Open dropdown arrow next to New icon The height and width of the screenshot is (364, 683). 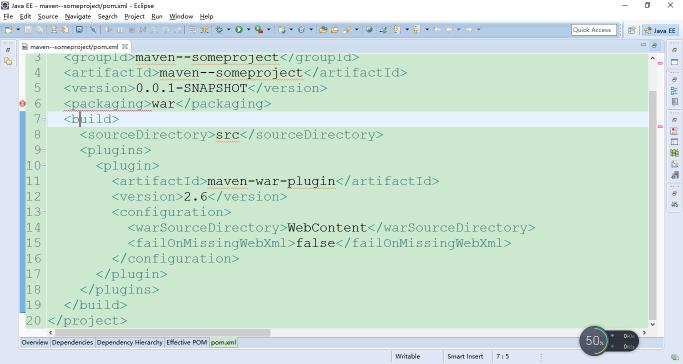coord(18,30)
